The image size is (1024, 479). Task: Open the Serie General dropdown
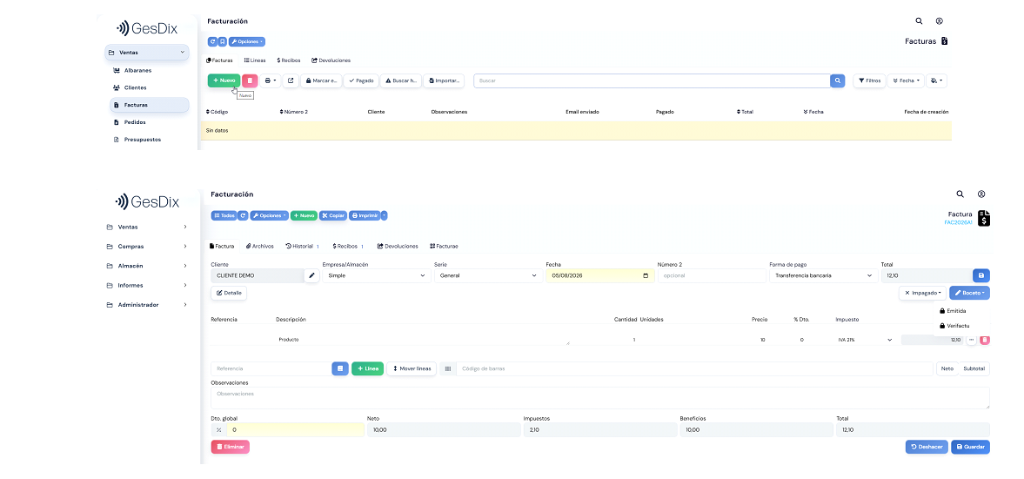(x=487, y=276)
